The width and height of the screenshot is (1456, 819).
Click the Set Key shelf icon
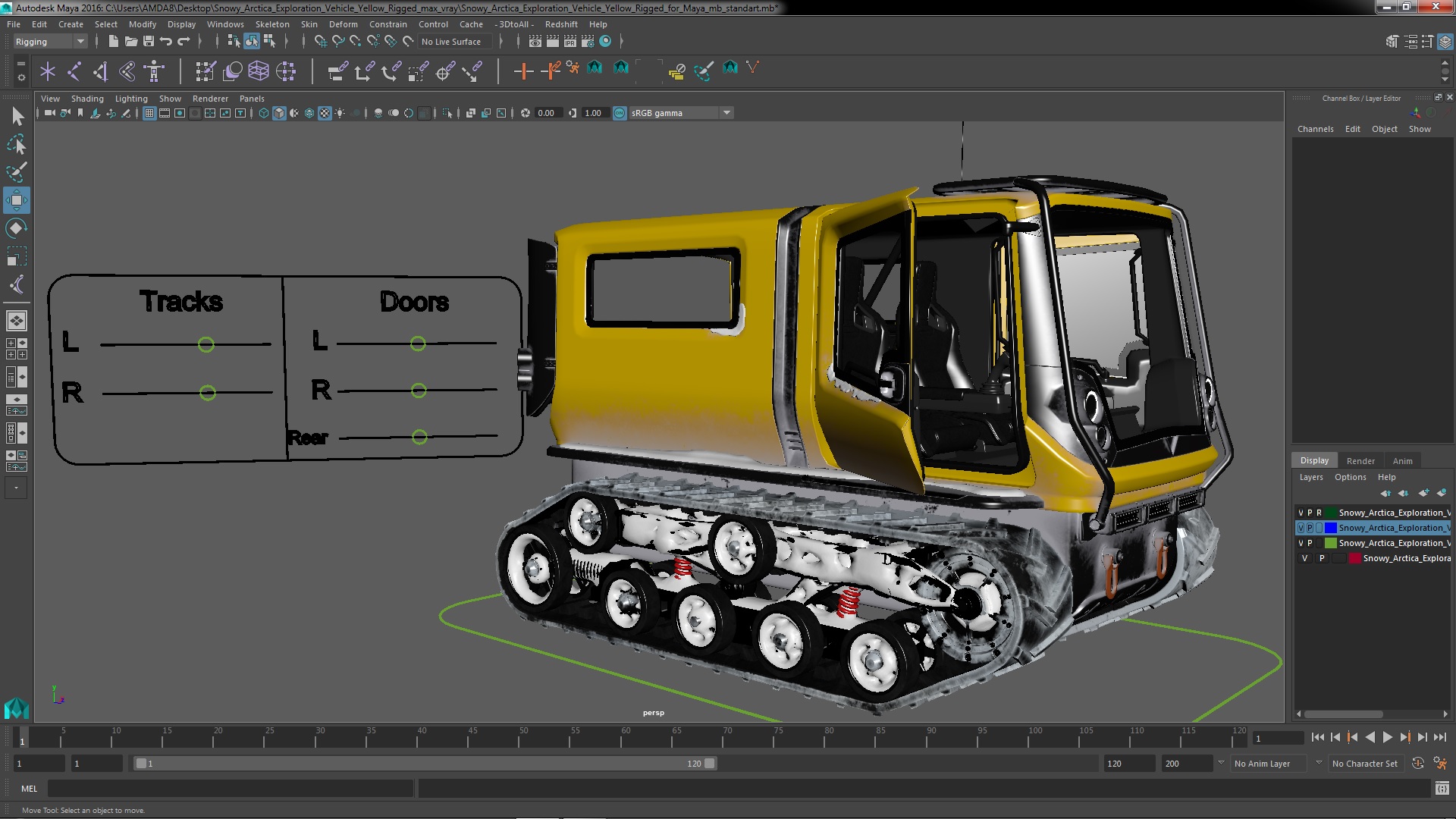pos(523,71)
